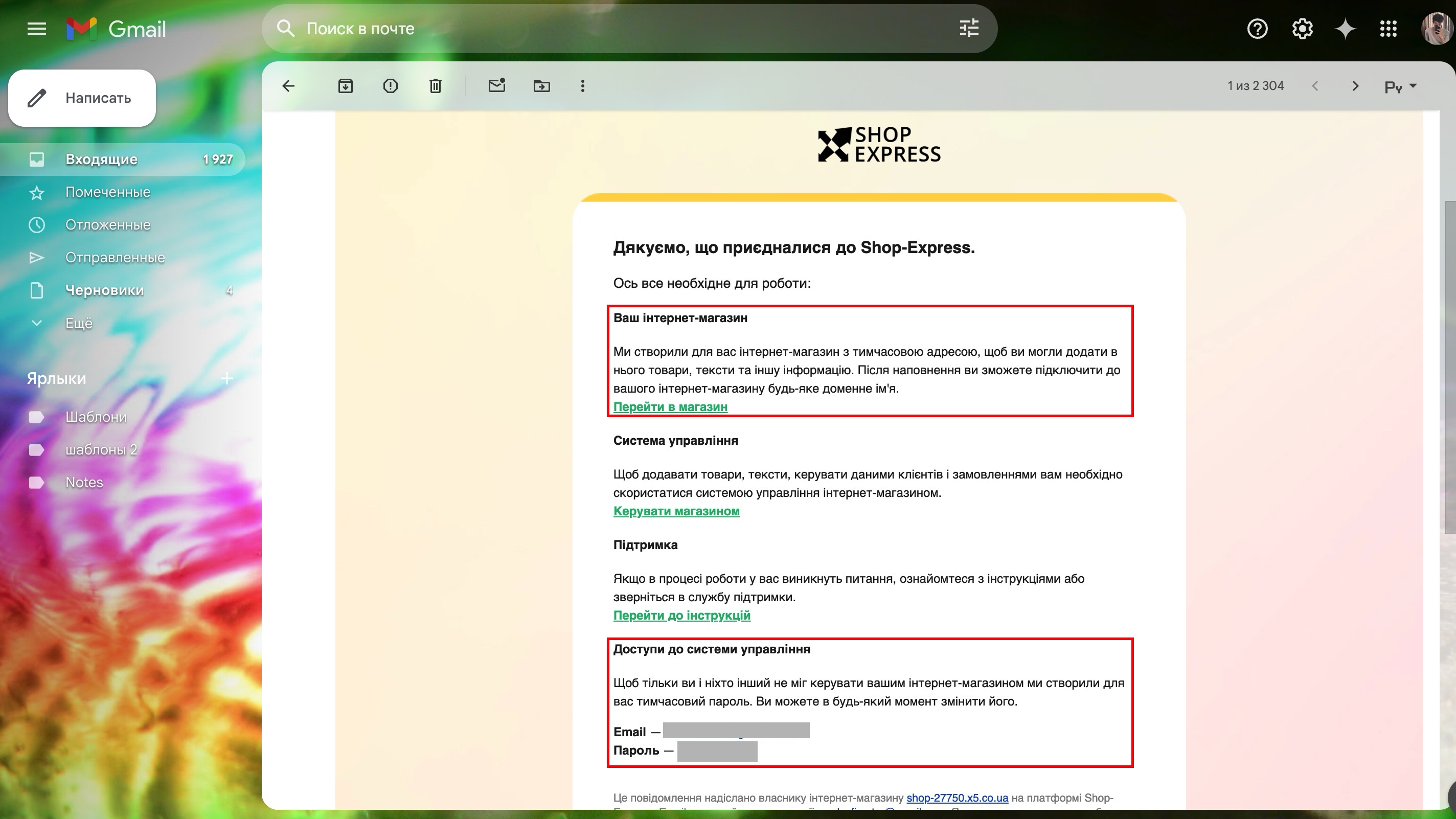Report this email as spam

pyautogui.click(x=391, y=86)
